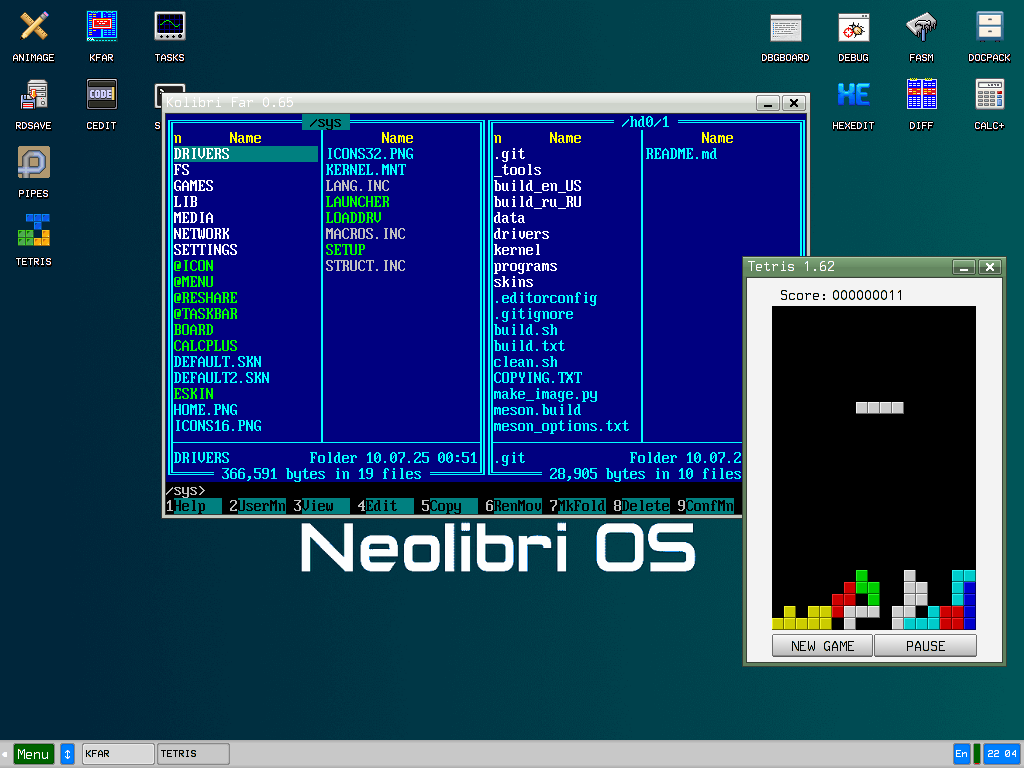1024x768 pixels.
Task: Click the taskbar clock showing 22 04
Action: coord(1002,754)
